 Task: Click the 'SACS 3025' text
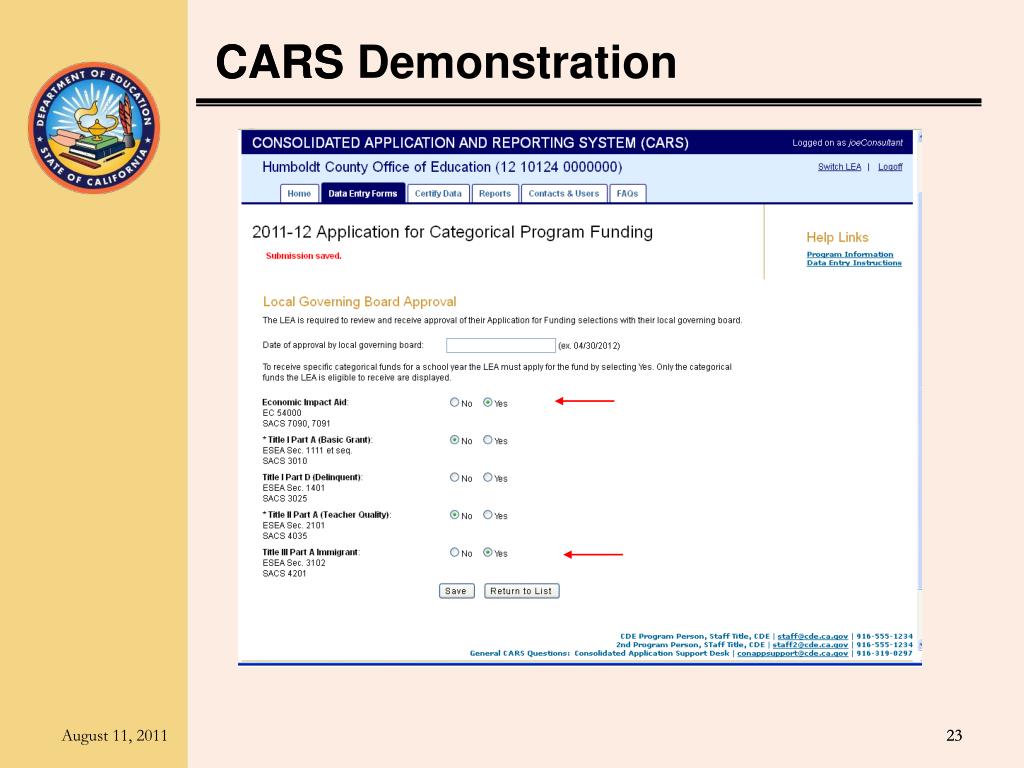pos(285,498)
